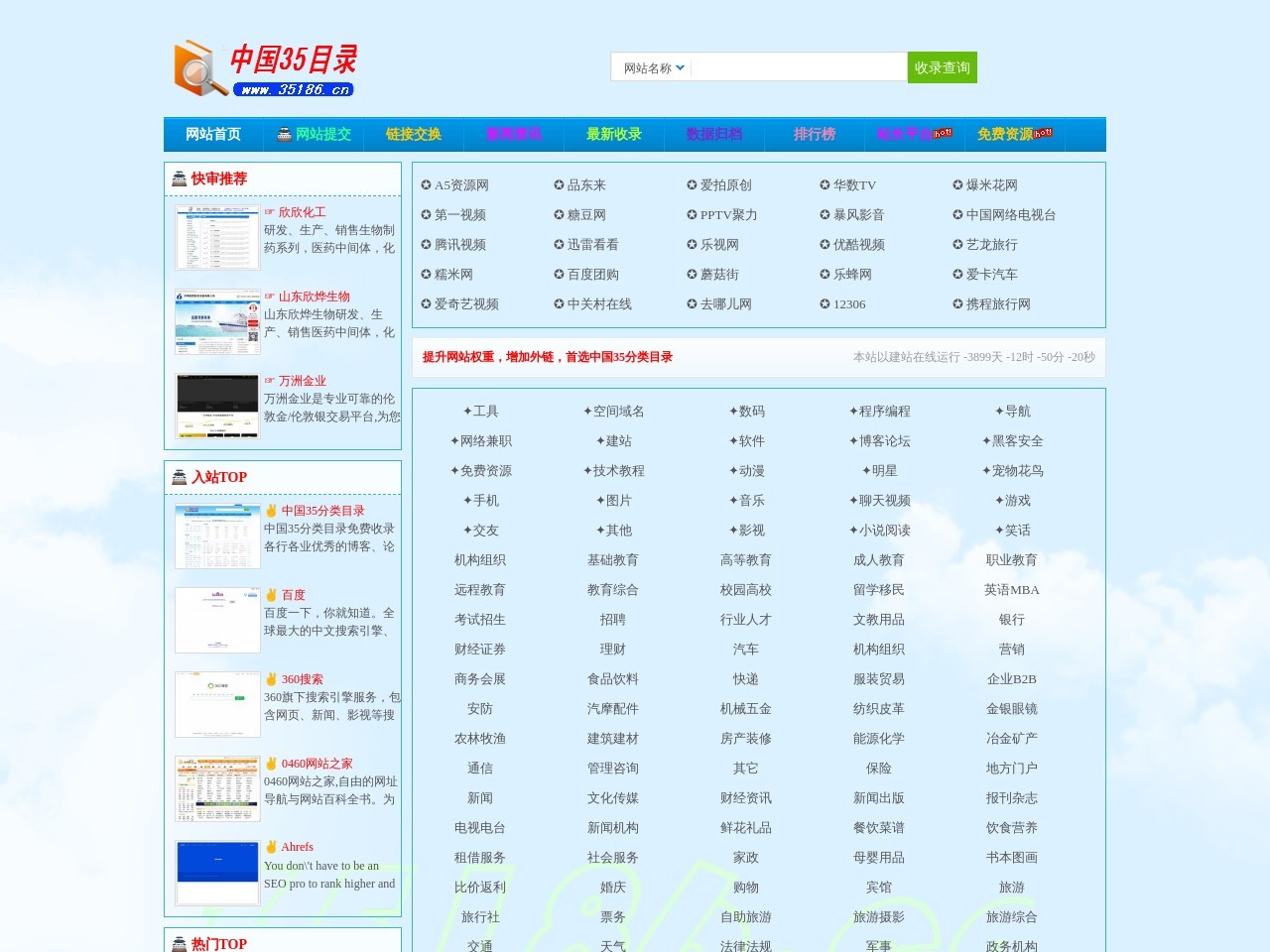Click the gear icon beside 爱奇艺视频
The image size is (1270, 952).
tap(427, 304)
